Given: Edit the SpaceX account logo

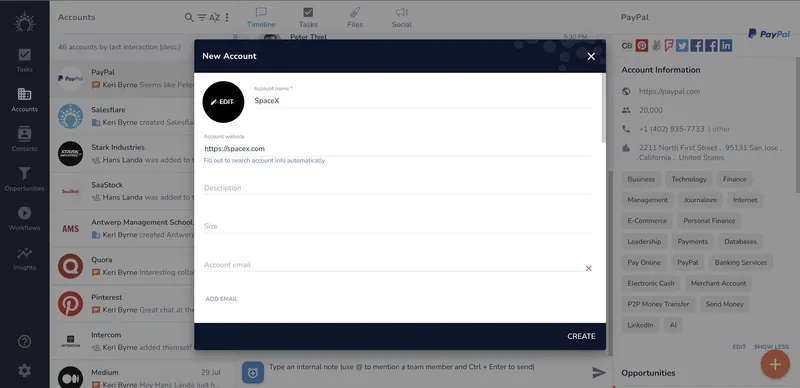Looking at the screenshot, I should (223, 102).
